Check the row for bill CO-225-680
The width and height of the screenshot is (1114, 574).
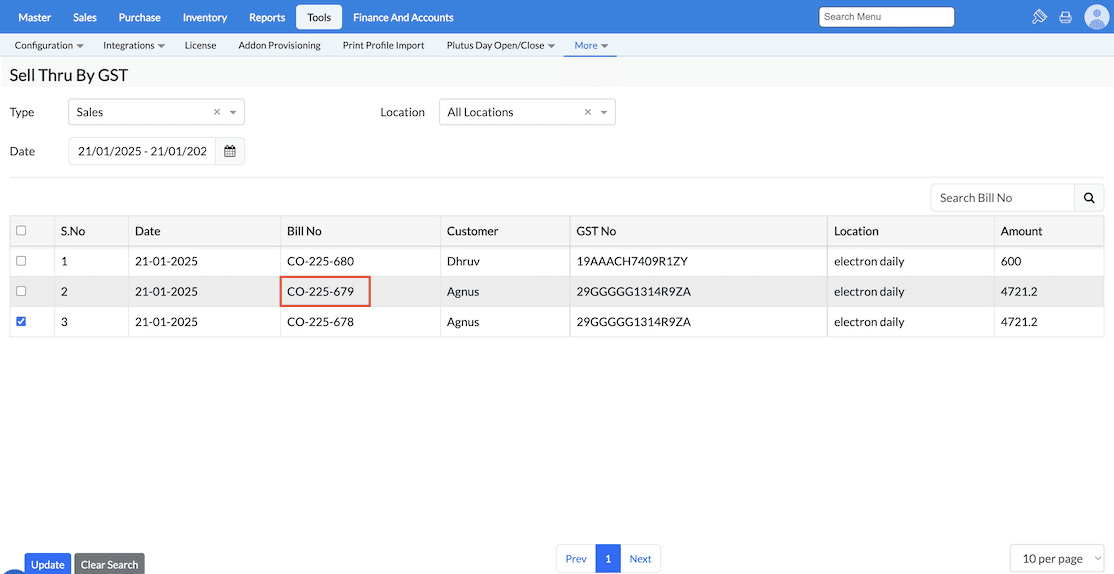pos(21,261)
